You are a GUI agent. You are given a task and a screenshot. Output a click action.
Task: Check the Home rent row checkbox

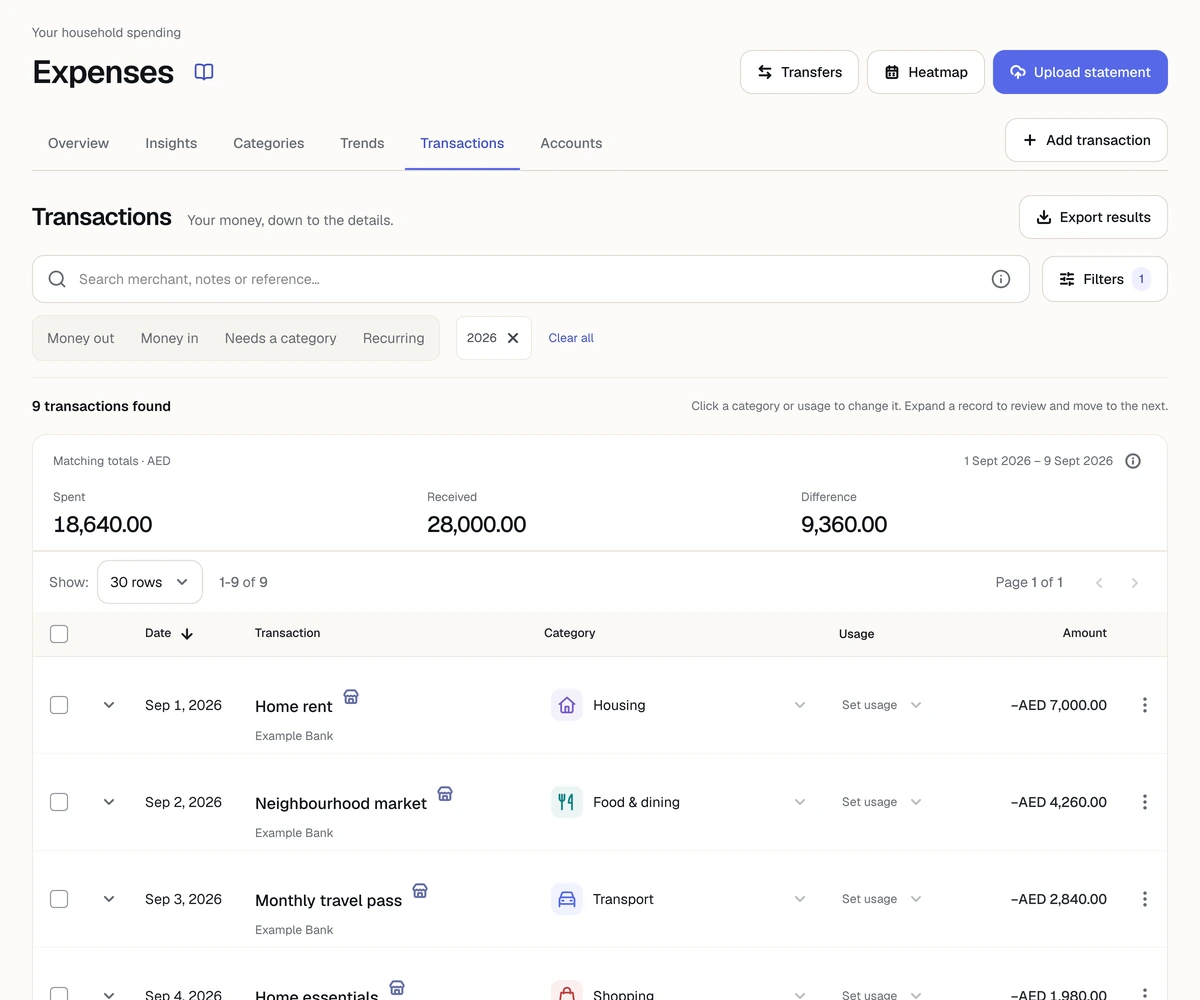tap(59, 705)
